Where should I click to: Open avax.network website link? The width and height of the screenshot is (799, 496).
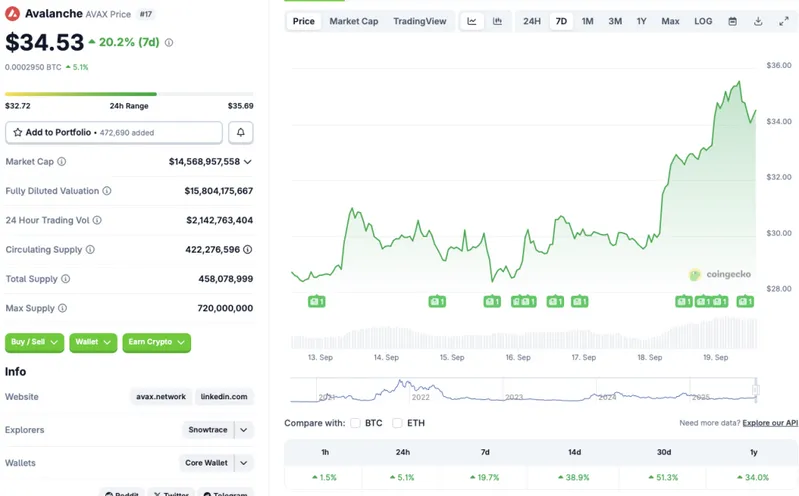pos(161,397)
